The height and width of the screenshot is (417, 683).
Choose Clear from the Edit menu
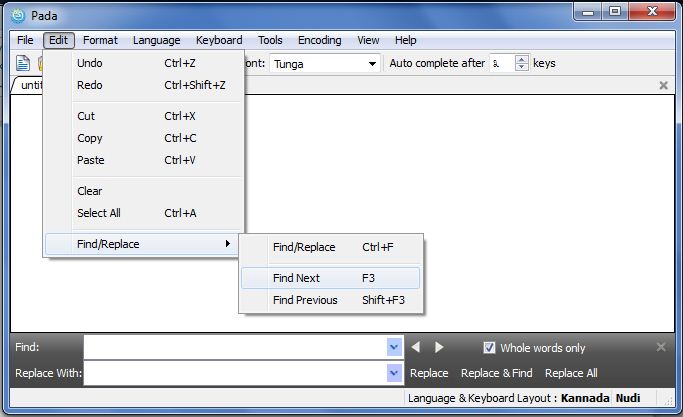point(144,191)
